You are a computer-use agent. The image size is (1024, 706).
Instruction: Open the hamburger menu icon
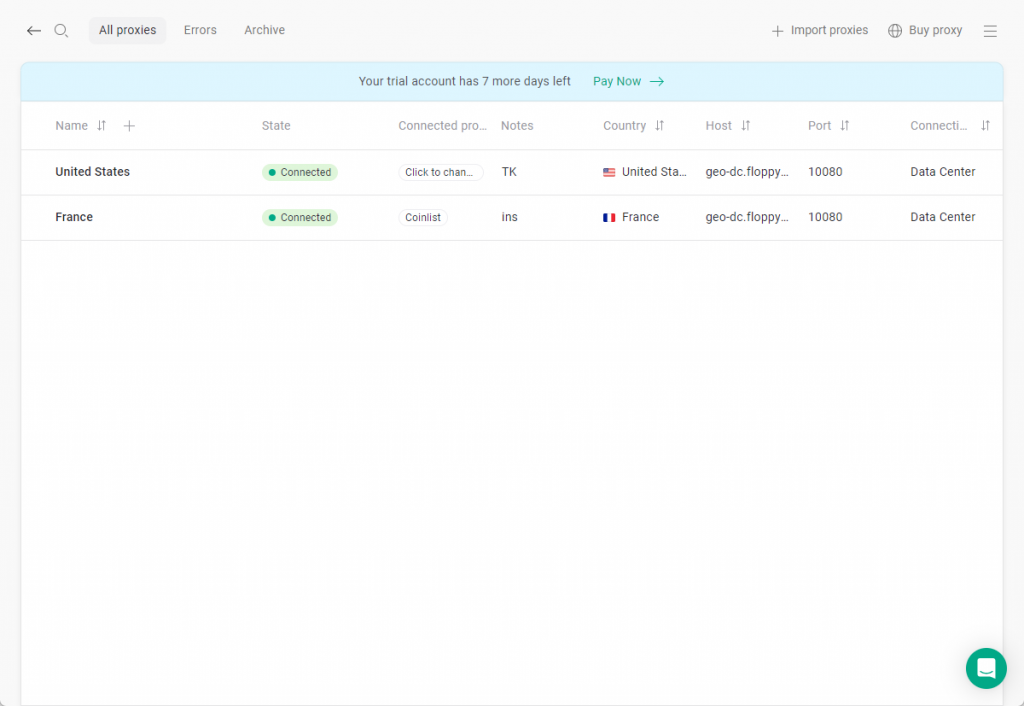pyautogui.click(x=990, y=31)
